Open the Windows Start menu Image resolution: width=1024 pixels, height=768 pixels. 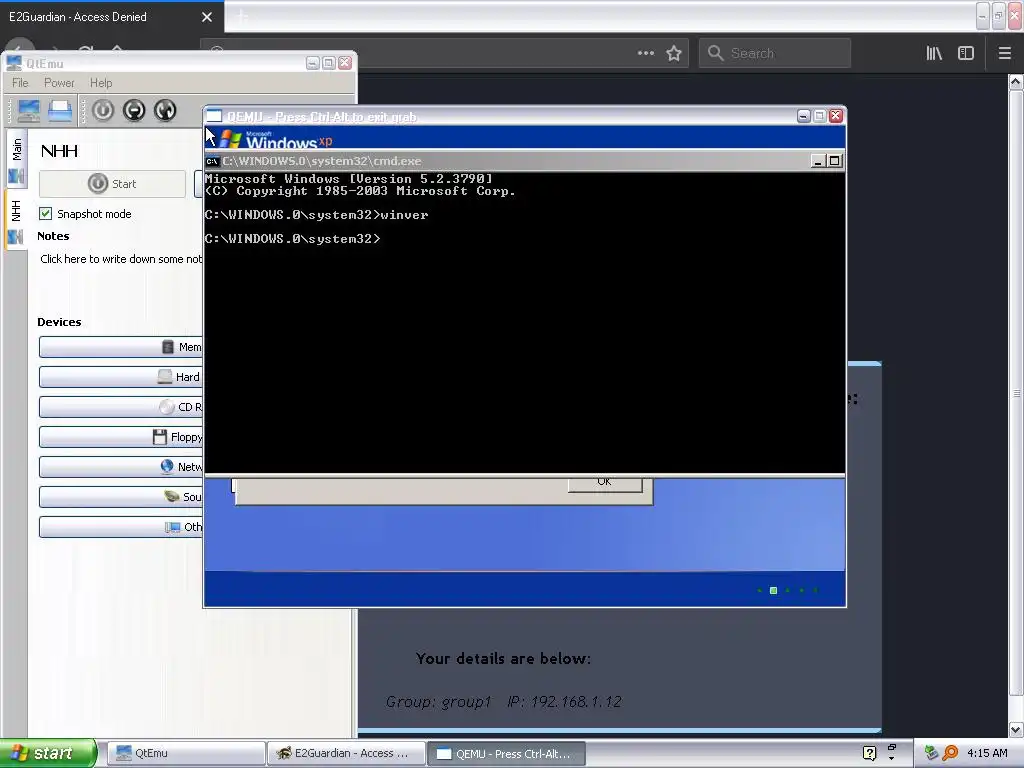coord(48,753)
